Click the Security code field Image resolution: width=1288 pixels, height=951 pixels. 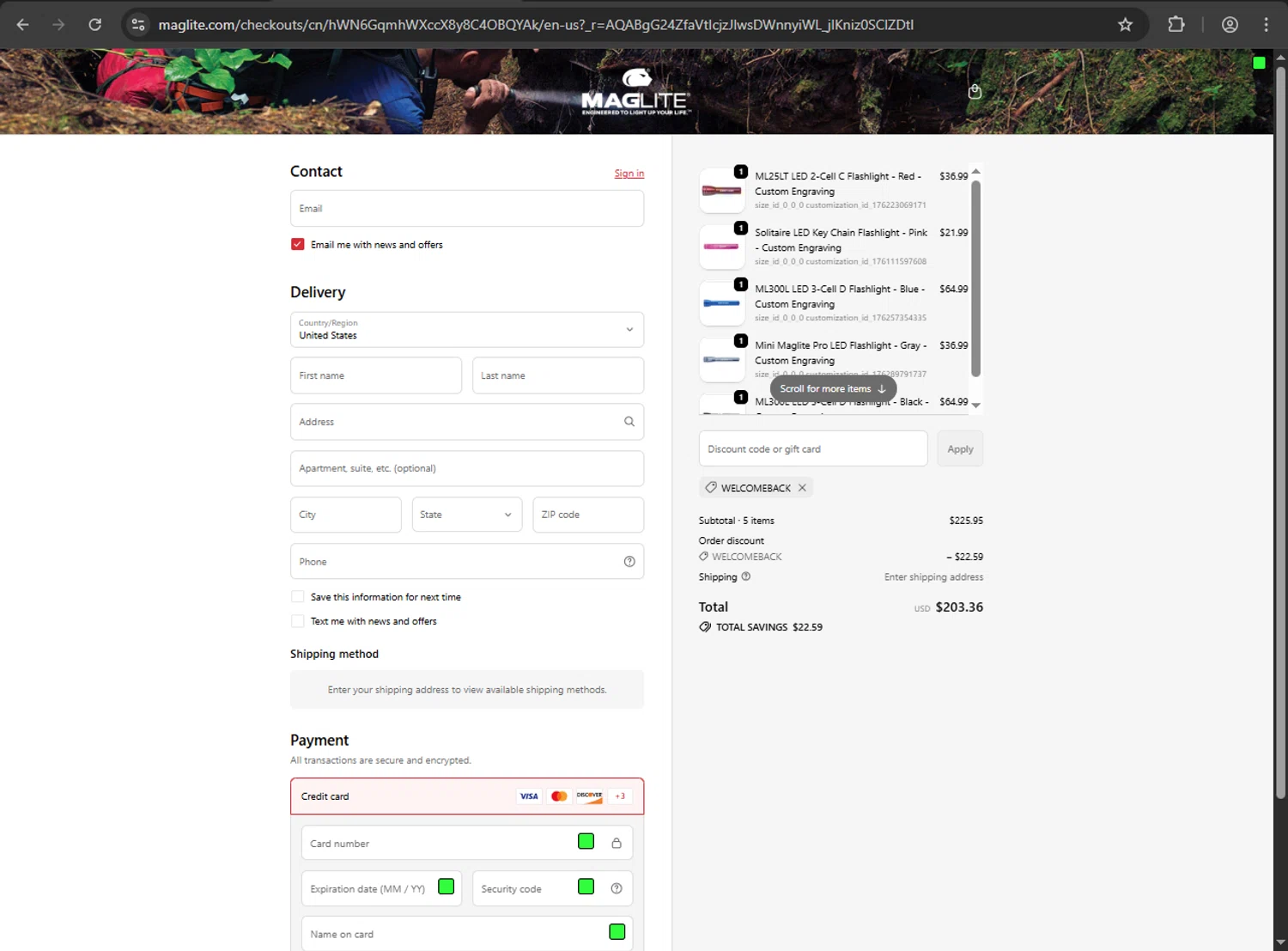(552, 888)
